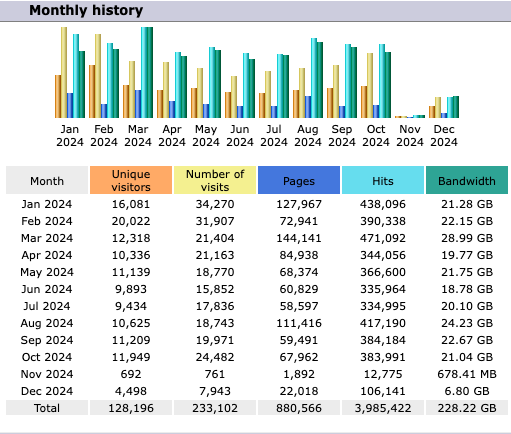Screen dimensions: 511x434
Task: Click the orange bar for February
Action: (92, 91)
